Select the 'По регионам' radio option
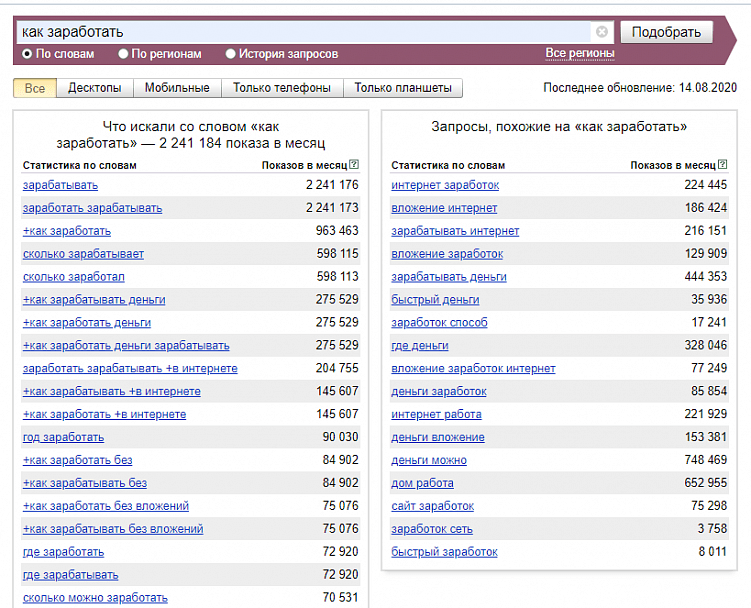This screenshot has width=751, height=608. [124, 54]
